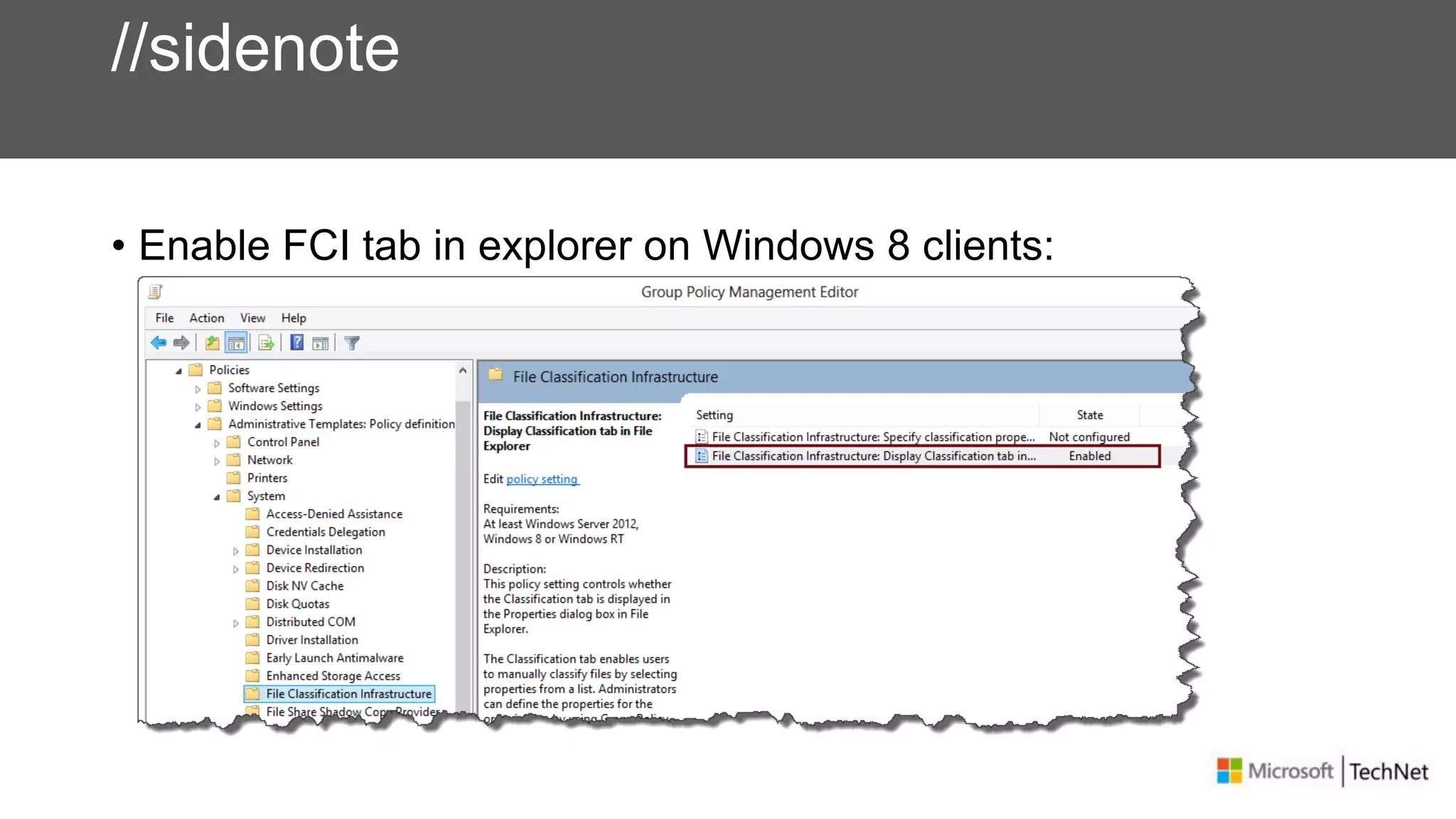The image size is (1456, 819).
Task: Collapse the System node arrow
Action: [x=217, y=498]
